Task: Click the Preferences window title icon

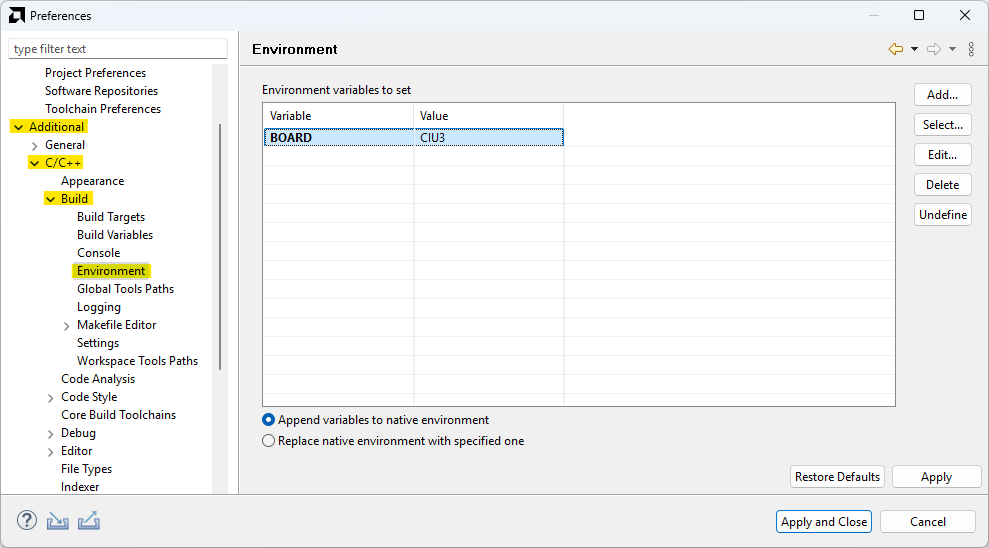Action: [17, 15]
